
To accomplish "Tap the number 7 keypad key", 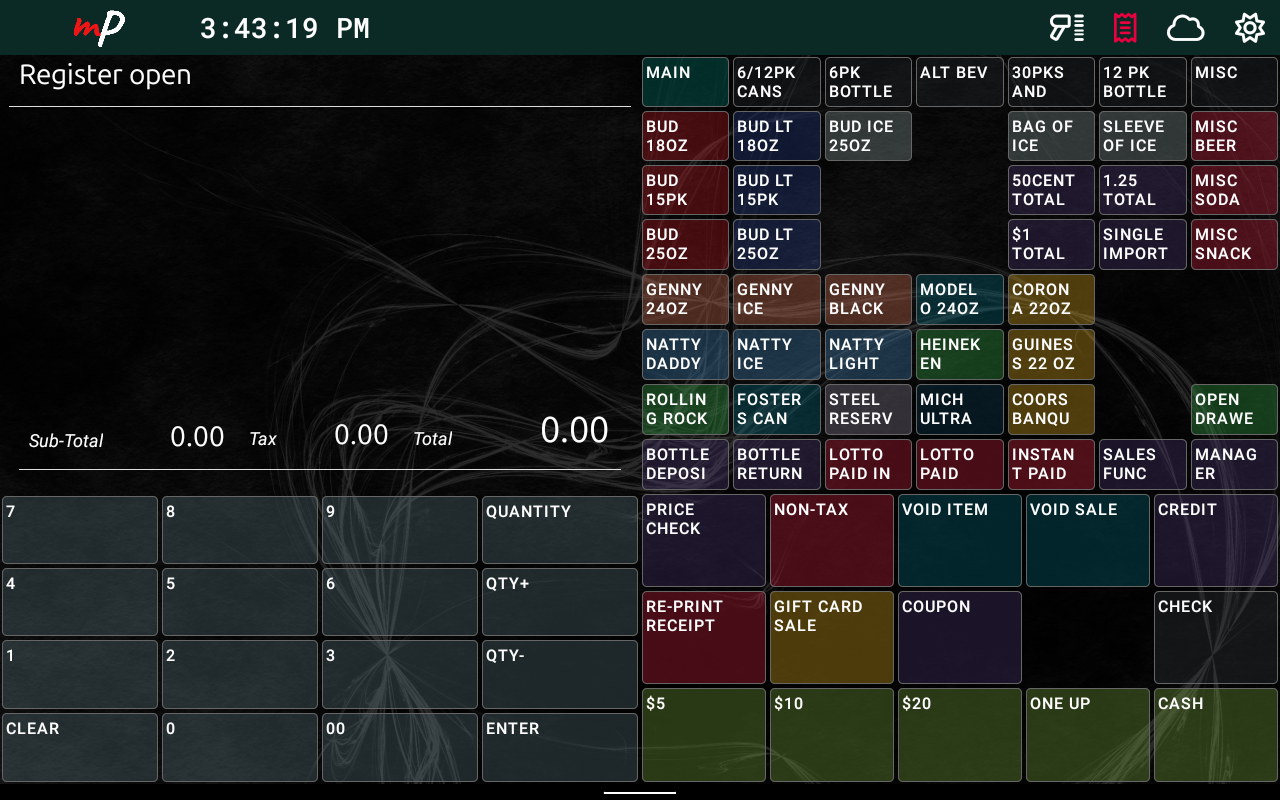I will point(80,530).
